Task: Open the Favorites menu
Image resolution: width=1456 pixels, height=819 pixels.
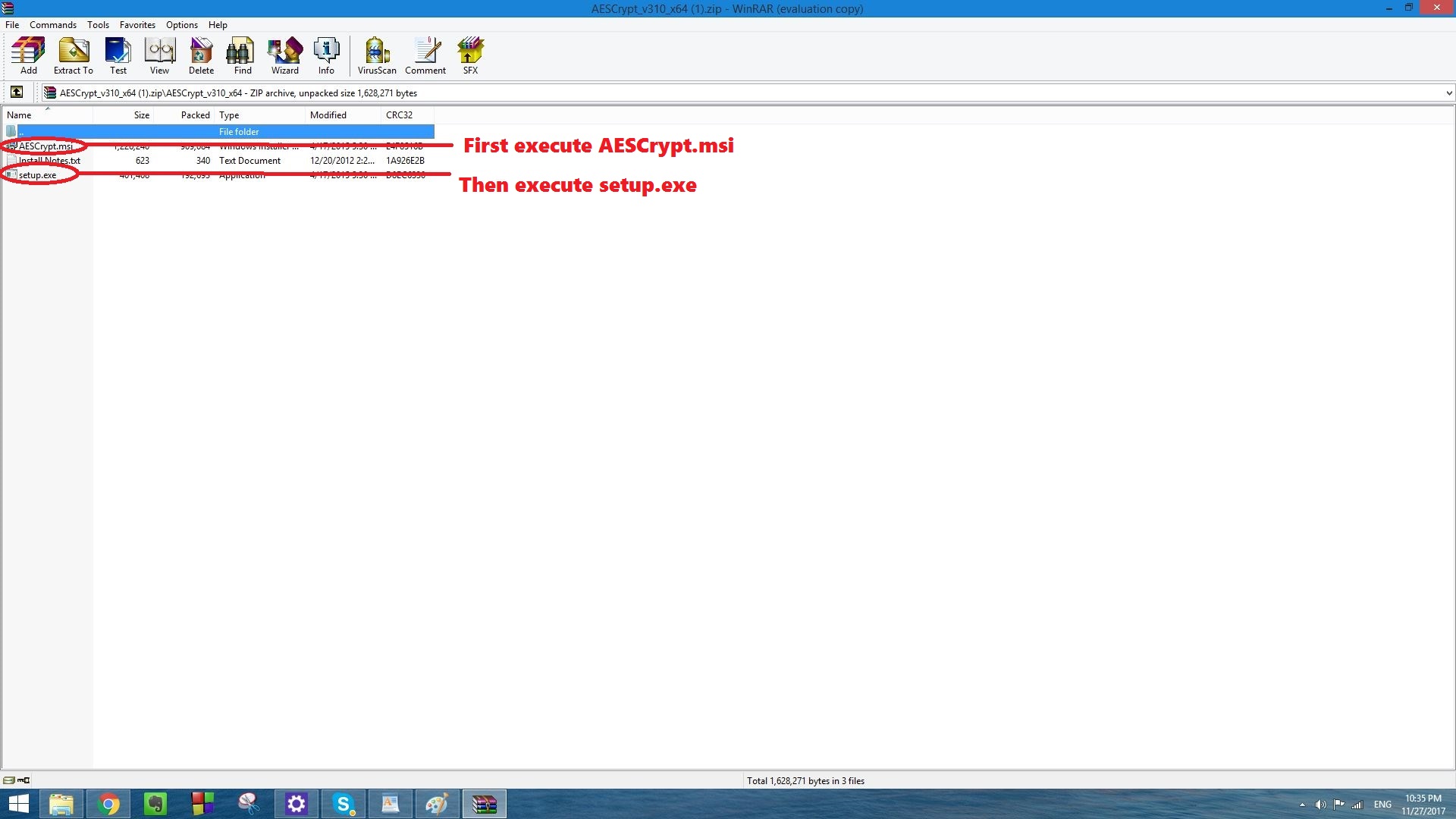Action: pyautogui.click(x=137, y=24)
